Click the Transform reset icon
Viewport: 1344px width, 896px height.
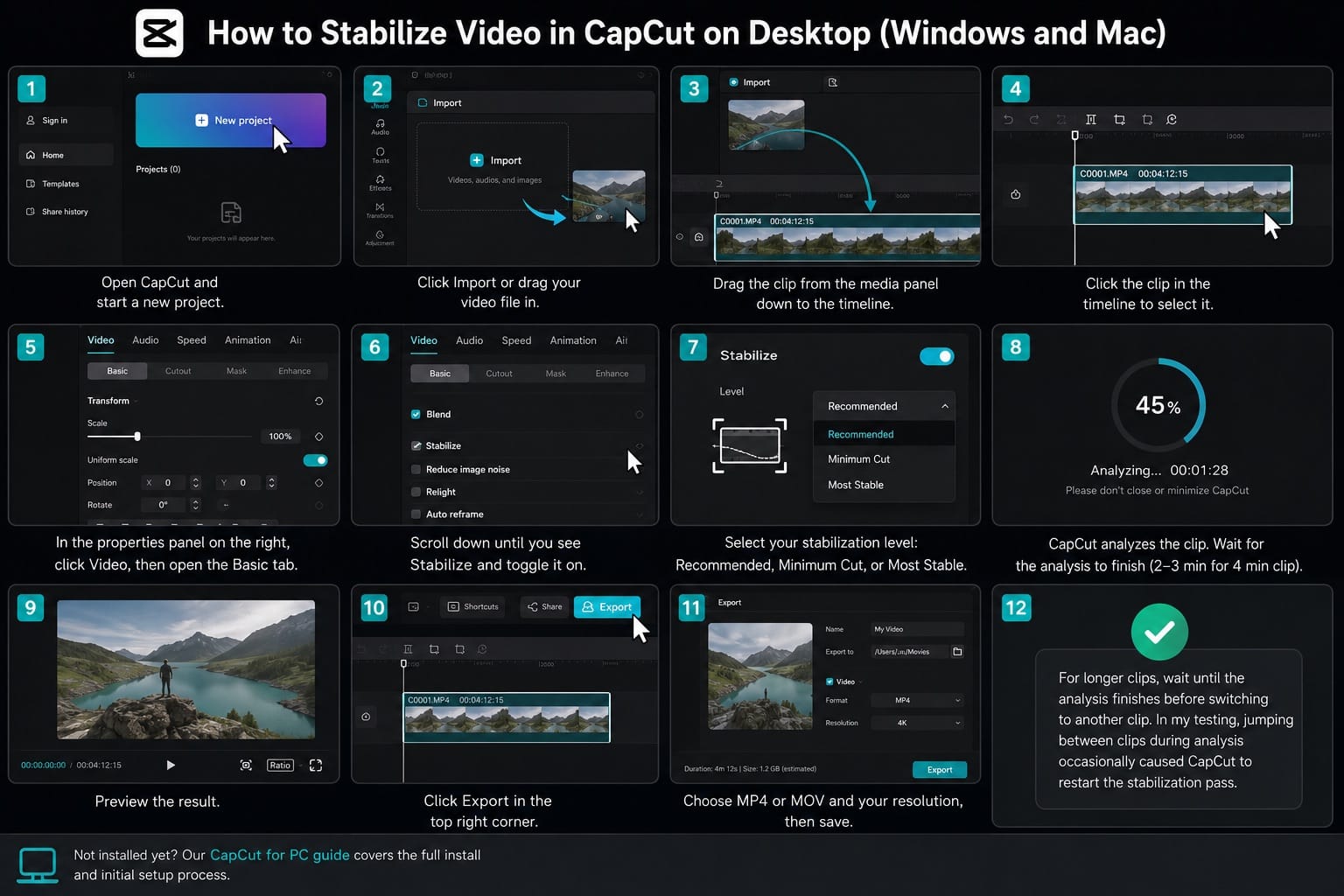tap(318, 401)
